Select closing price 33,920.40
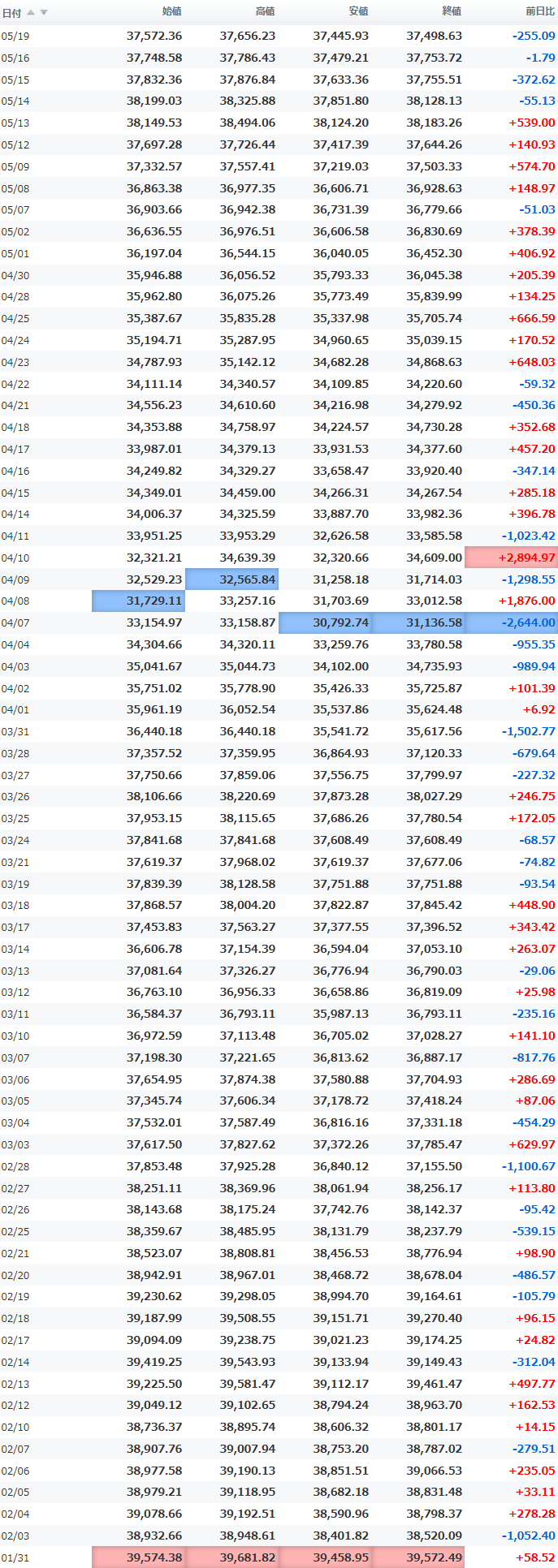Screen dimensions: 558x1568 pyautogui.click(x=435, y=471)
